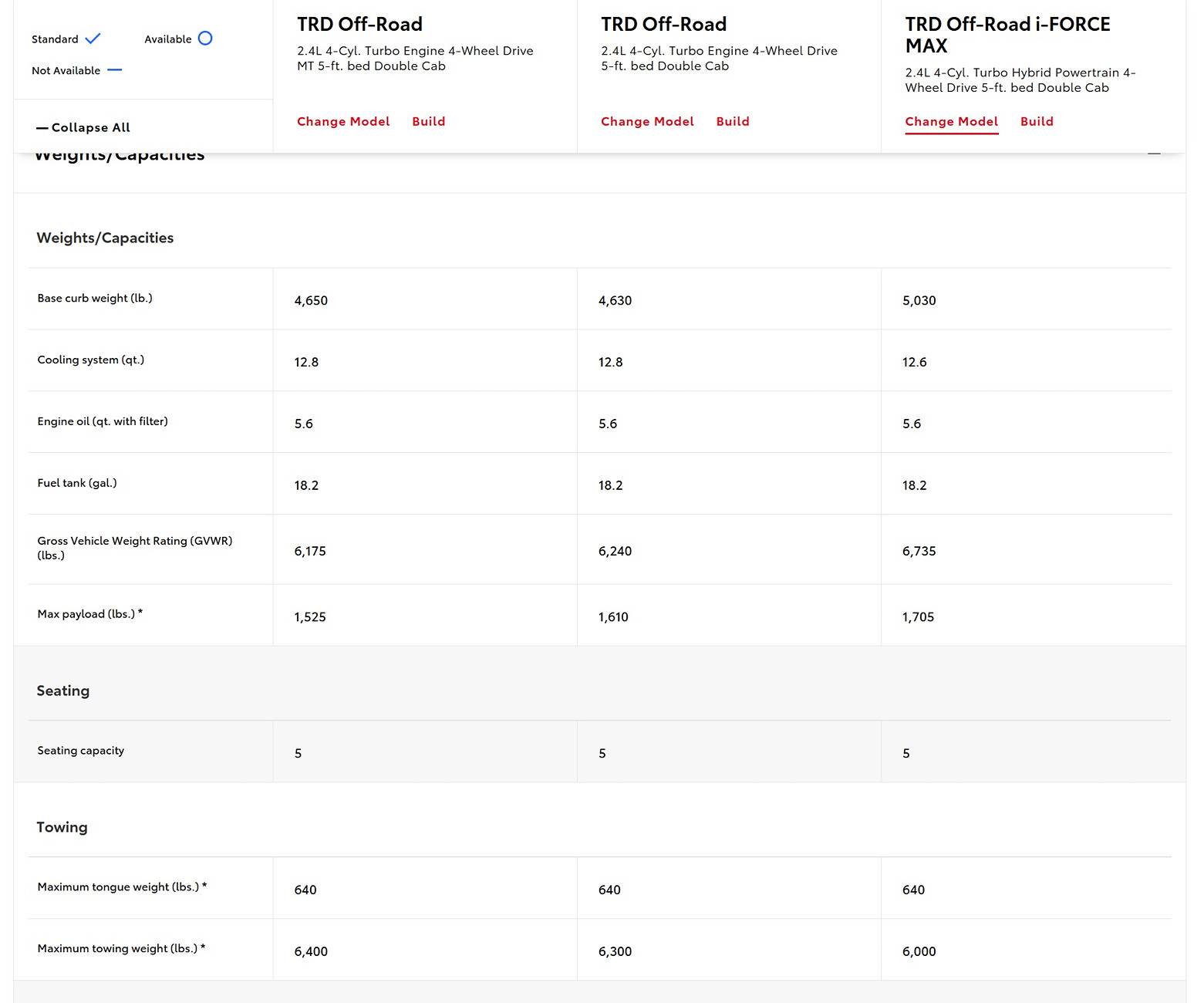
Task: Select 'Maximum tongue weight (lbs.)' label
Action: pos(122,887)
